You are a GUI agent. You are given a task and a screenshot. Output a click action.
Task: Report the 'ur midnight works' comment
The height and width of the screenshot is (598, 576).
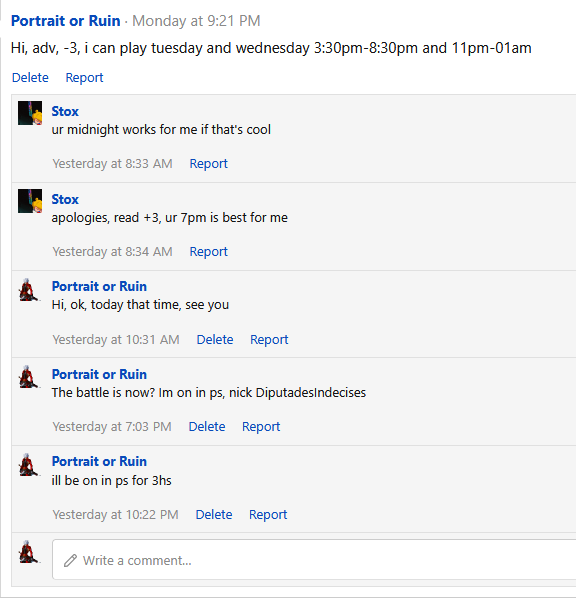209,164
